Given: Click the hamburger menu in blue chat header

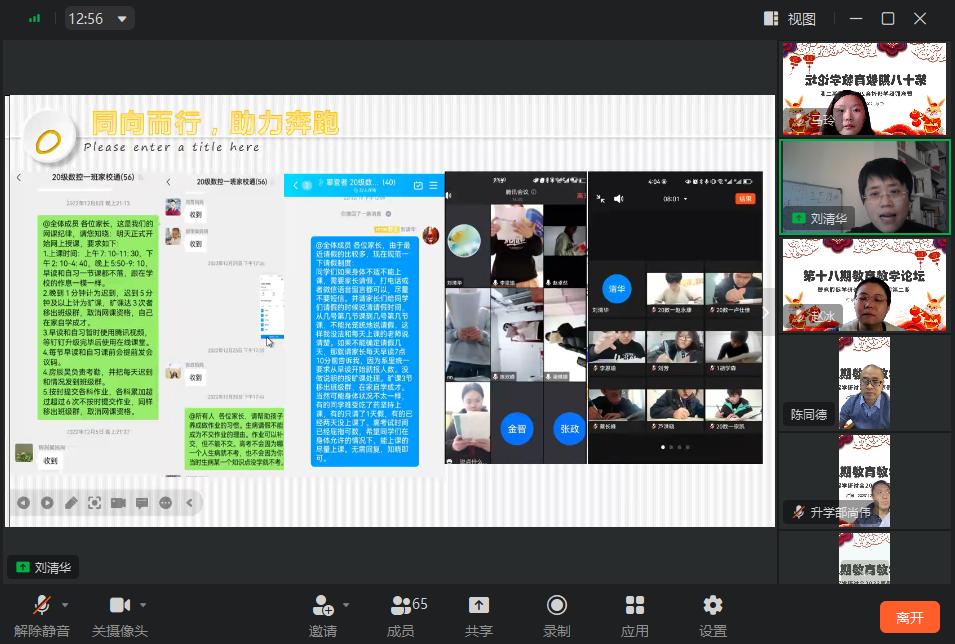Looking at the screenshot, I should pyautogui.click(x=433, y=185).
